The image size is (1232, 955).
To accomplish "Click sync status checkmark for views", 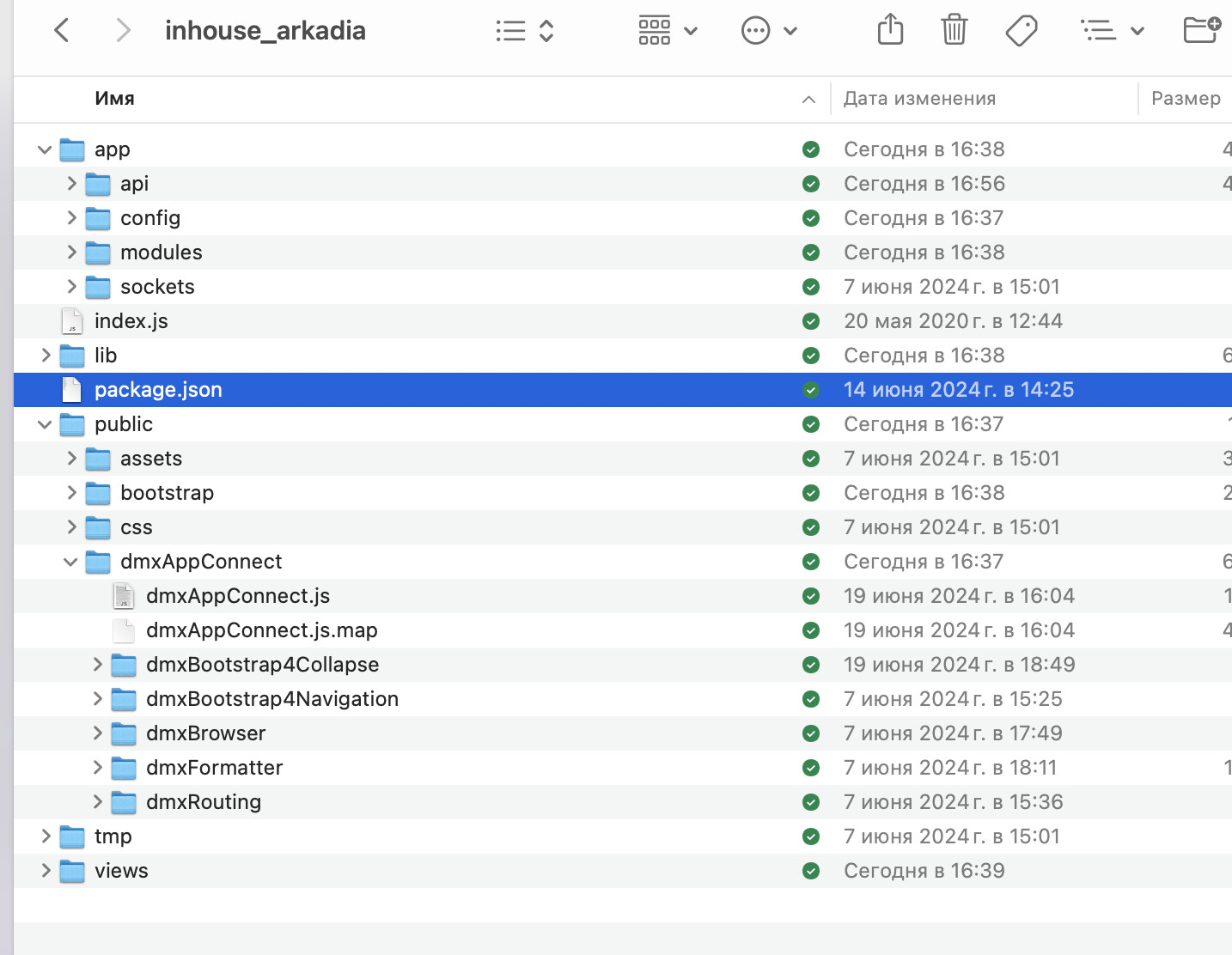I will 811,871.
